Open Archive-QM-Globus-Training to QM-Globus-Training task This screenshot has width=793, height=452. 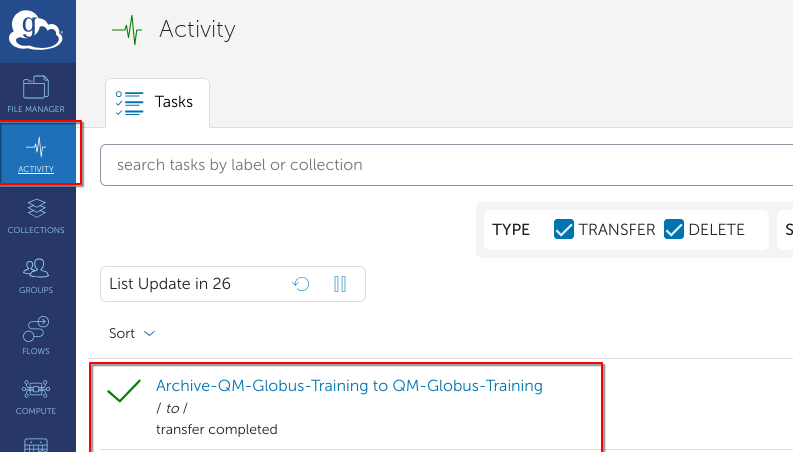pyautogui.click(x=349, y=386)
